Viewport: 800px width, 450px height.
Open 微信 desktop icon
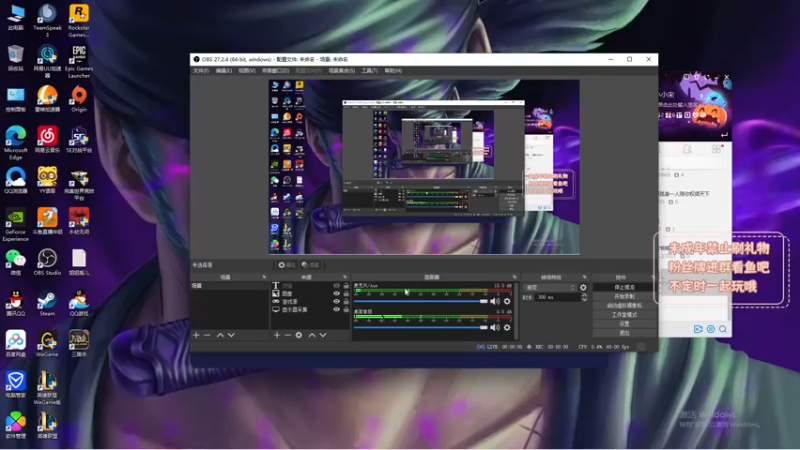tap(16, 262)
